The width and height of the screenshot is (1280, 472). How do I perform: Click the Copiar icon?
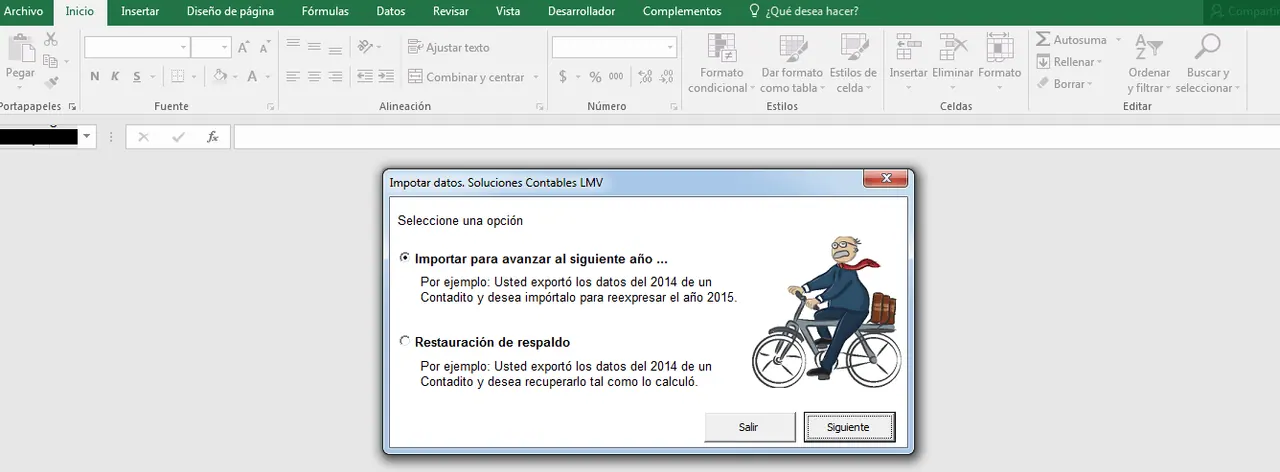coord(51,62)
